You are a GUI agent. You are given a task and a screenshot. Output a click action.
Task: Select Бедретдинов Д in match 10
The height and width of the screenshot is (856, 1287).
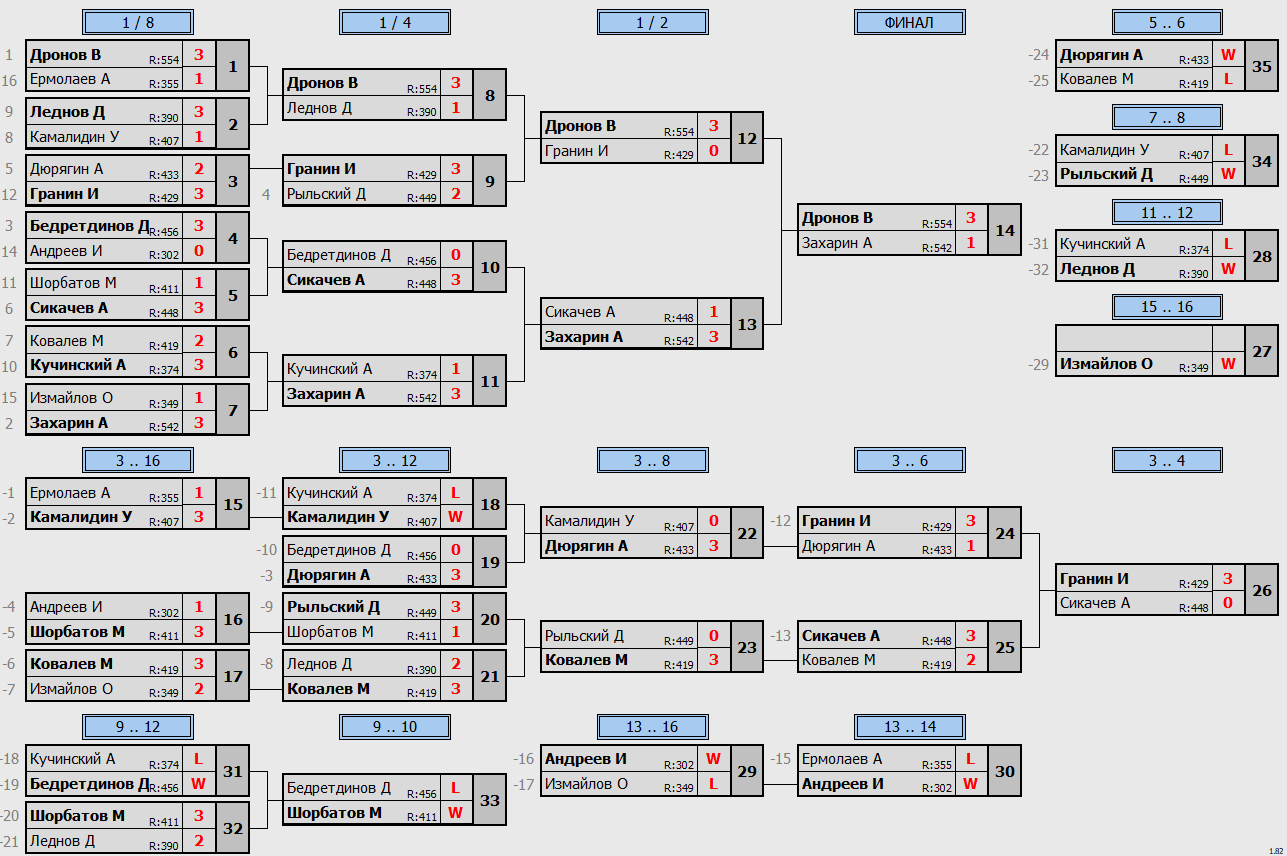(x=339, y=255)
